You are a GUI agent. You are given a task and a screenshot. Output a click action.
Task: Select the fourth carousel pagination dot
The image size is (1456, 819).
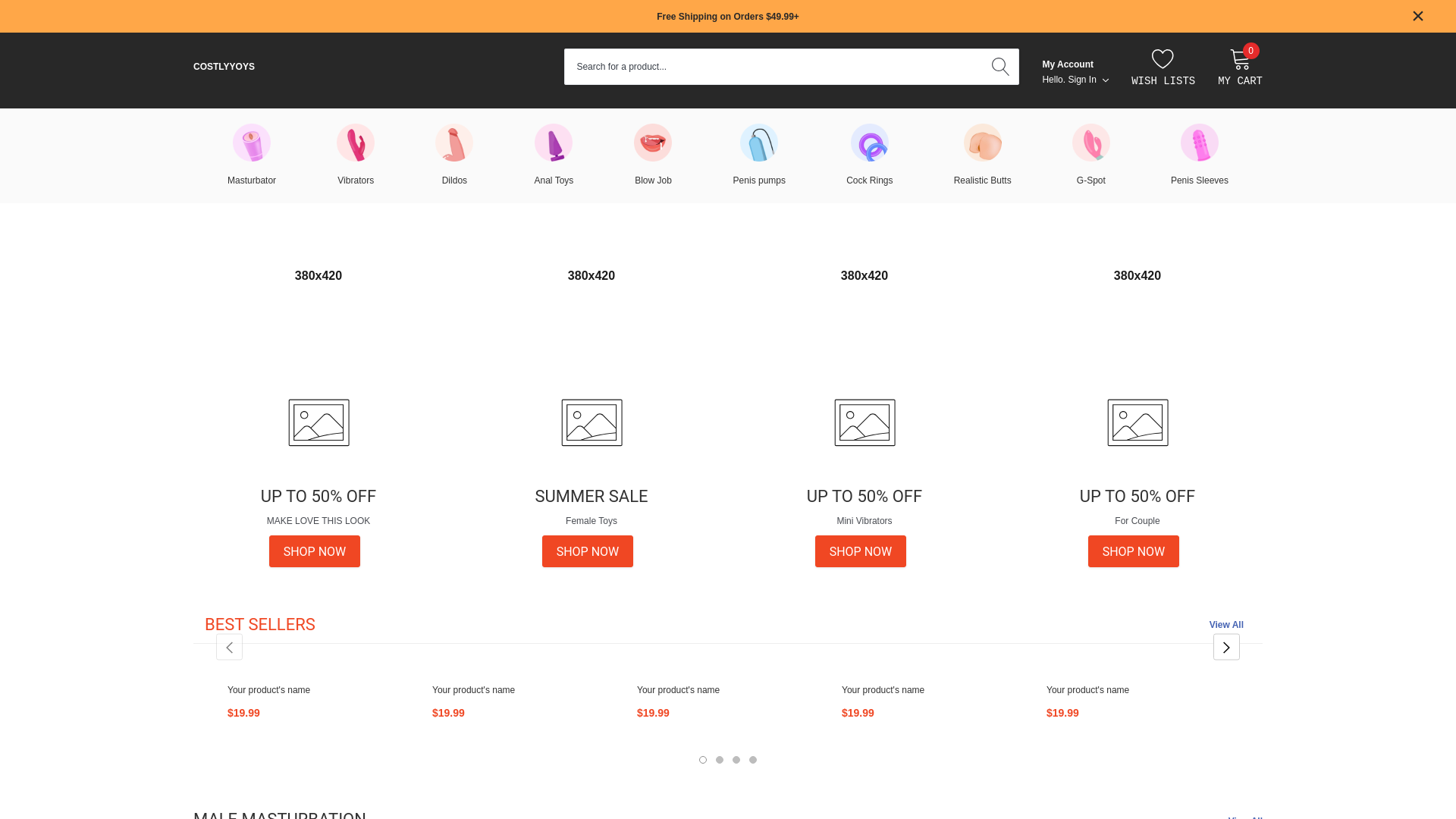[x=753, y=760]
